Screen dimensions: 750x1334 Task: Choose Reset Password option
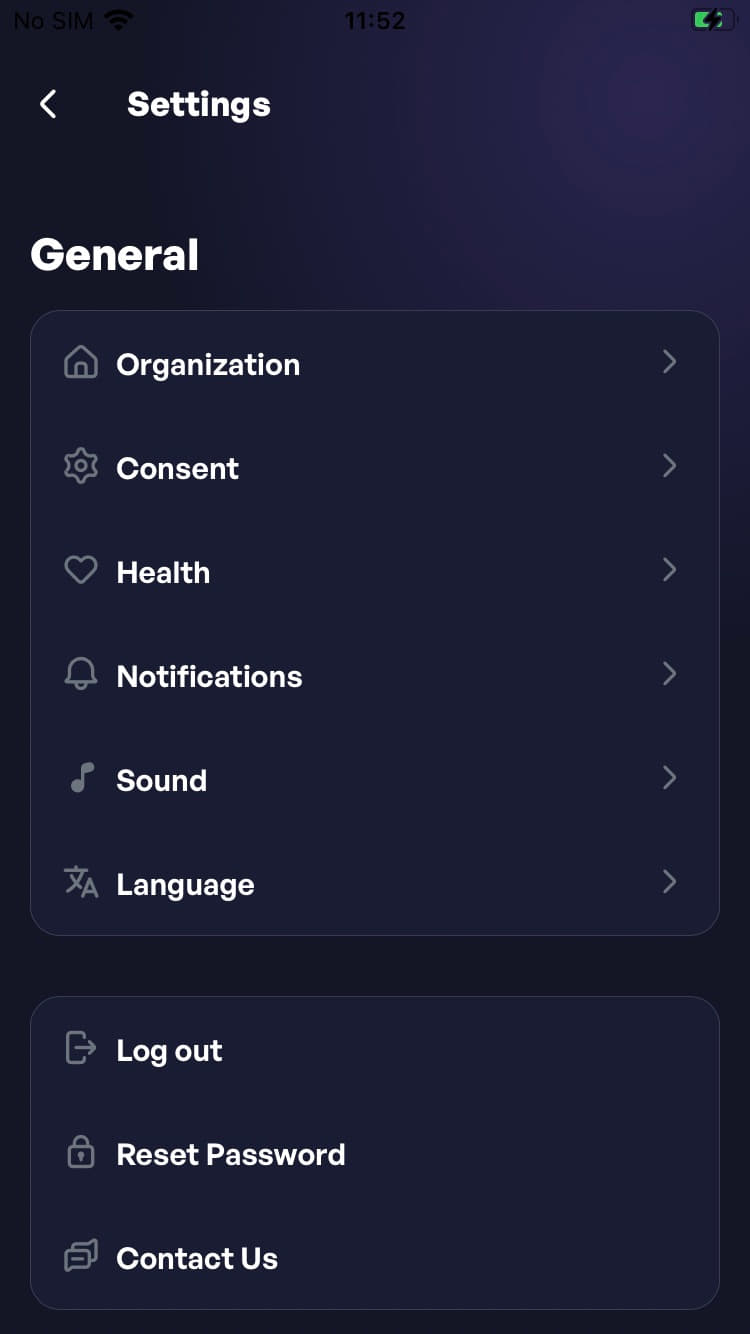231,1155
